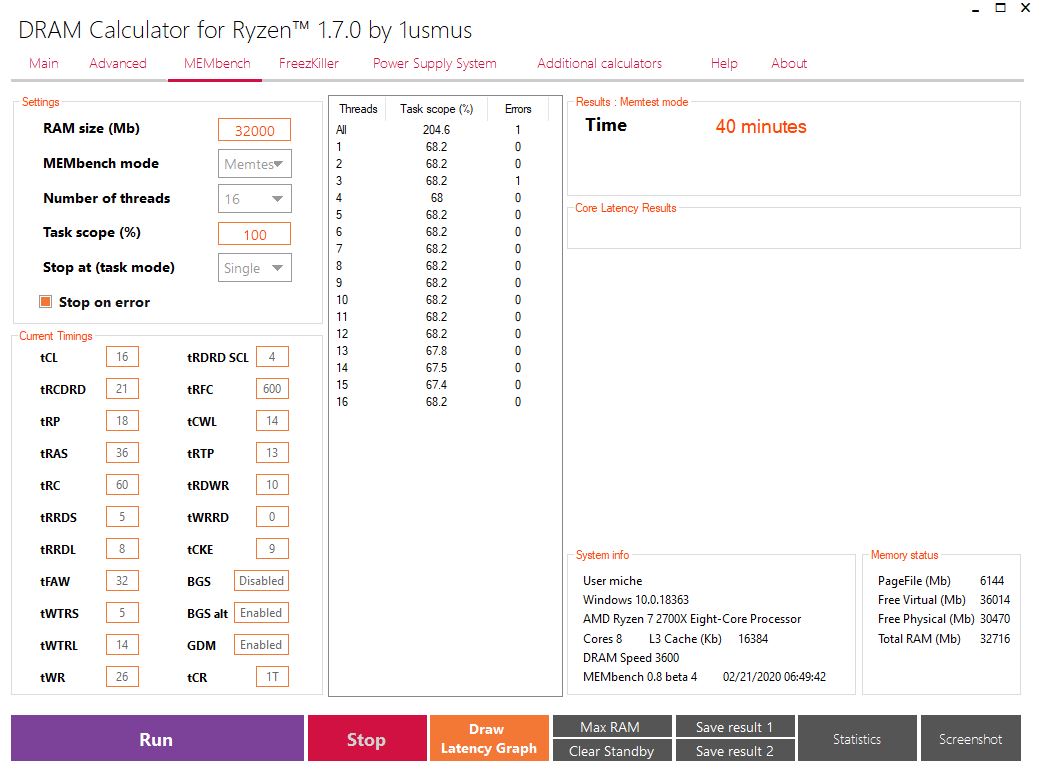
Task: Click the Total RAM (Mb) entry
Action: (x=943, y=638)
